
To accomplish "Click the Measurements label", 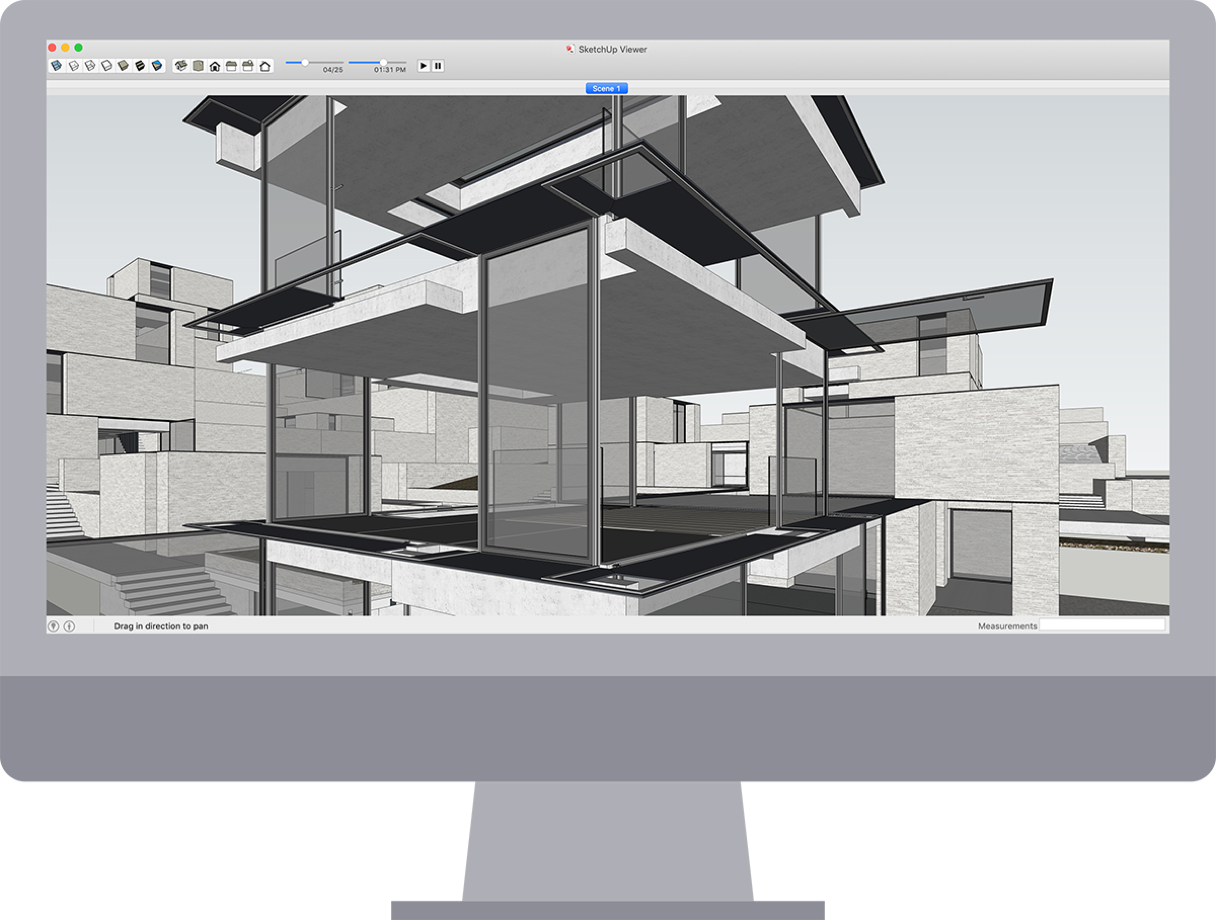I will point(1008,626).
